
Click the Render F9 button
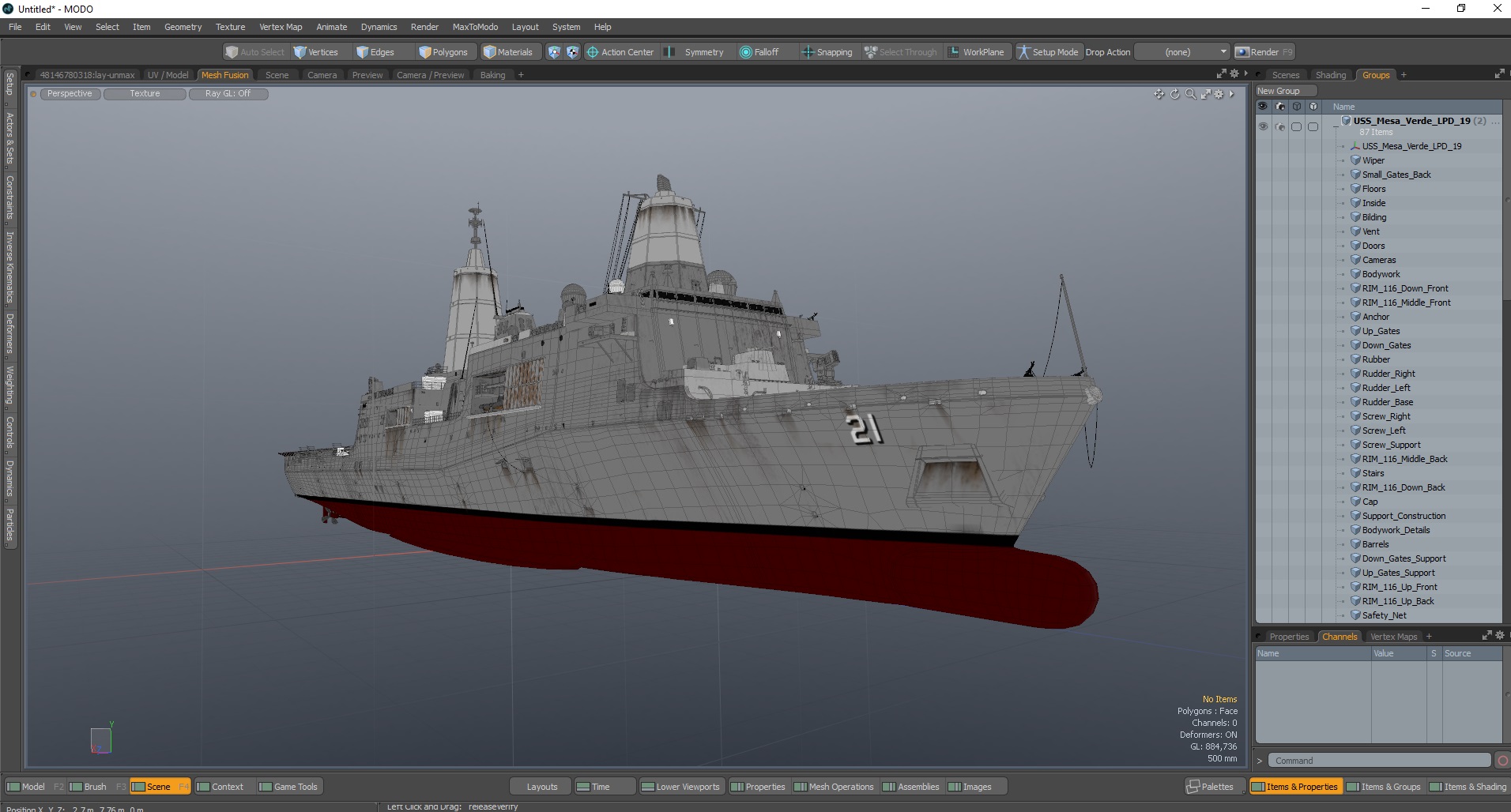tap(1264, 52)
